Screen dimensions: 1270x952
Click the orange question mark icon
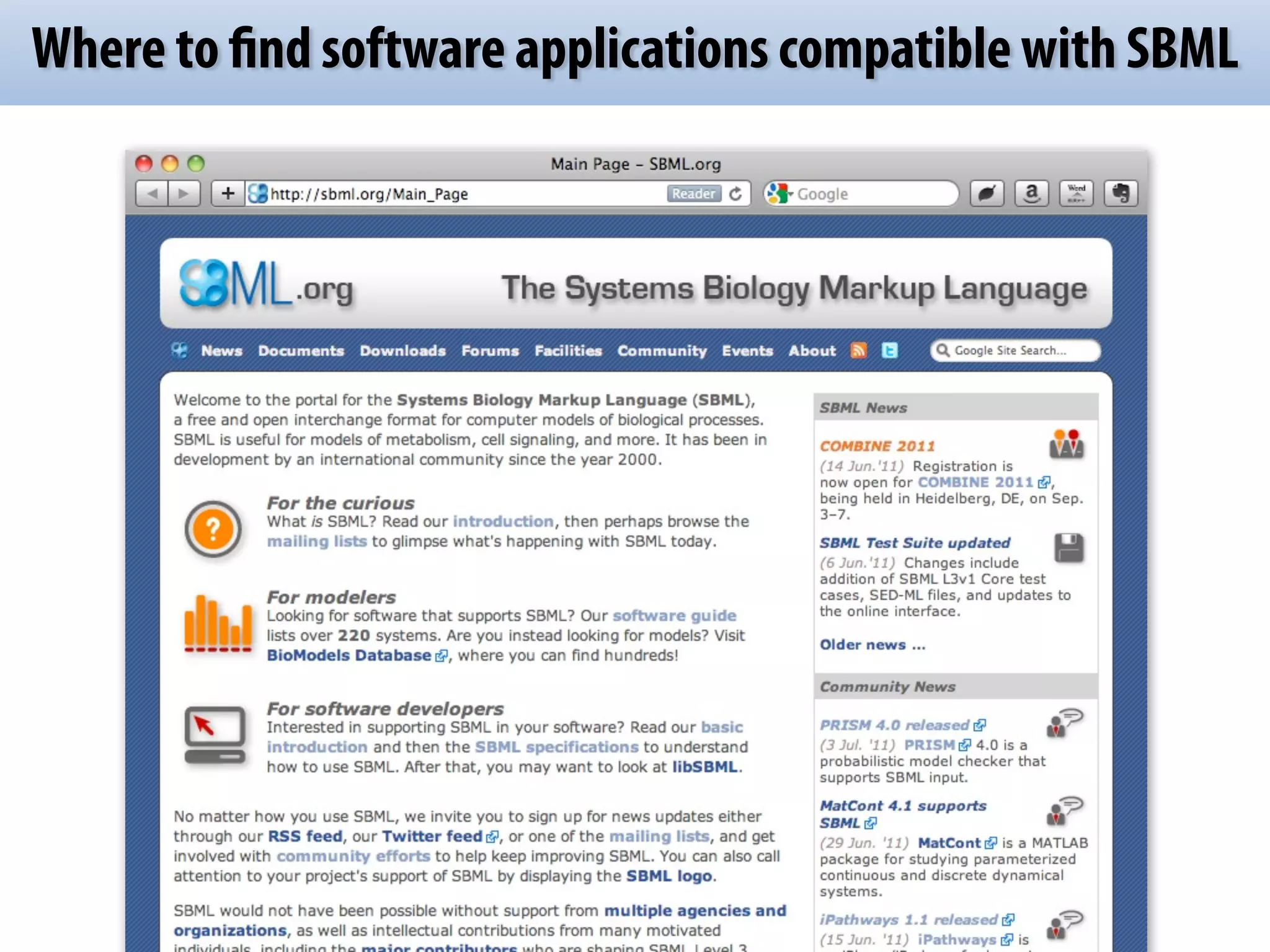click(213, 529)
